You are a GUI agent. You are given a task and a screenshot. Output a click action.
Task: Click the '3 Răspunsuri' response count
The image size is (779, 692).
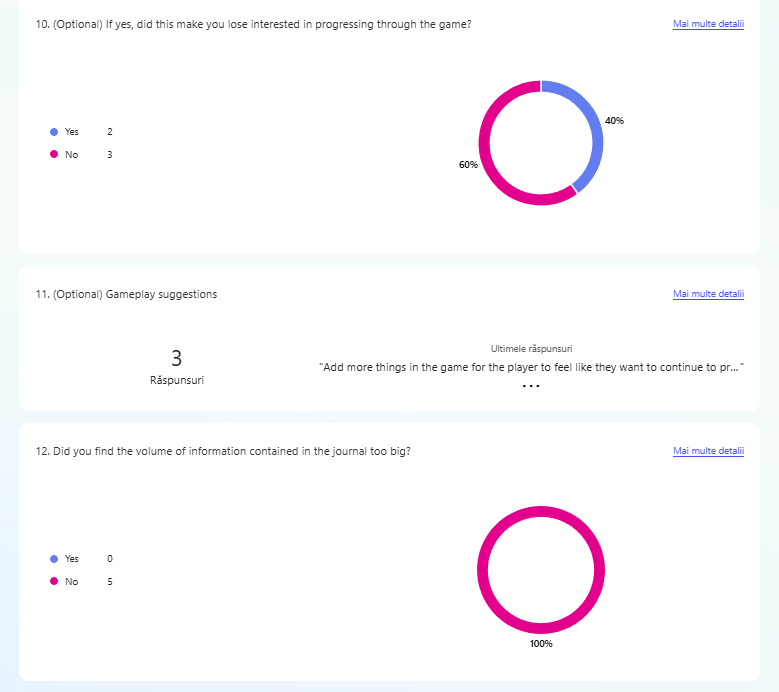pyautogui.click(x=177, y=366)
